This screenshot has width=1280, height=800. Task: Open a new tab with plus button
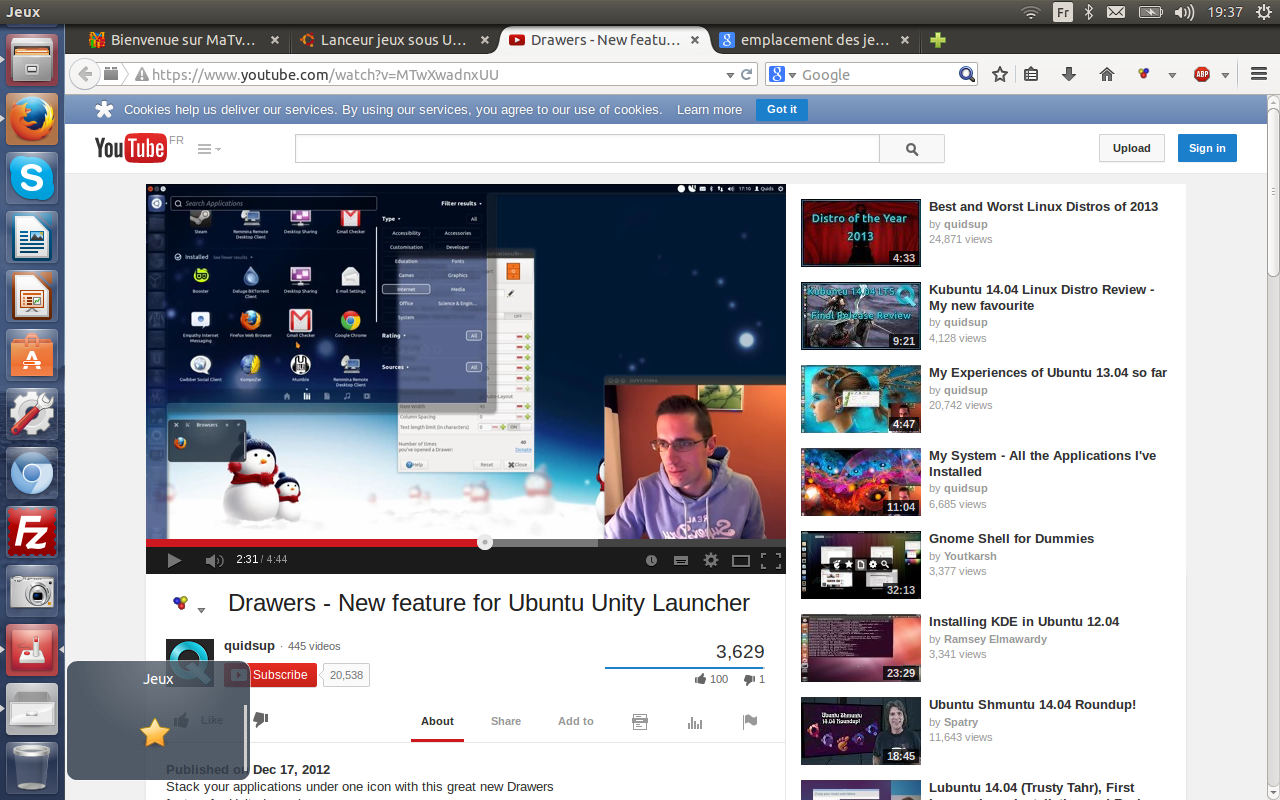[937, 40]
